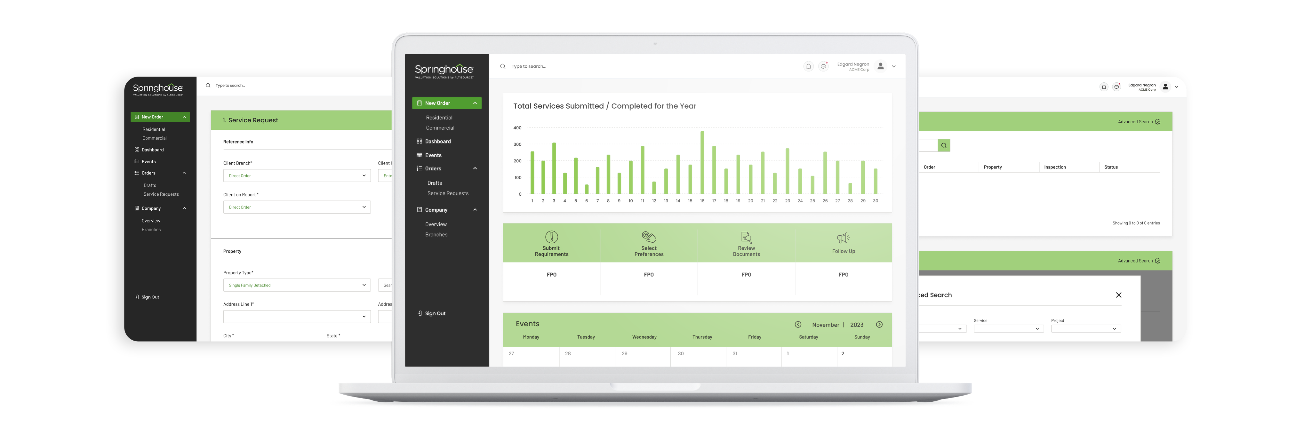Click the tallest bar in the services chart
The image size is (1314, 437).
click(702, 162)
